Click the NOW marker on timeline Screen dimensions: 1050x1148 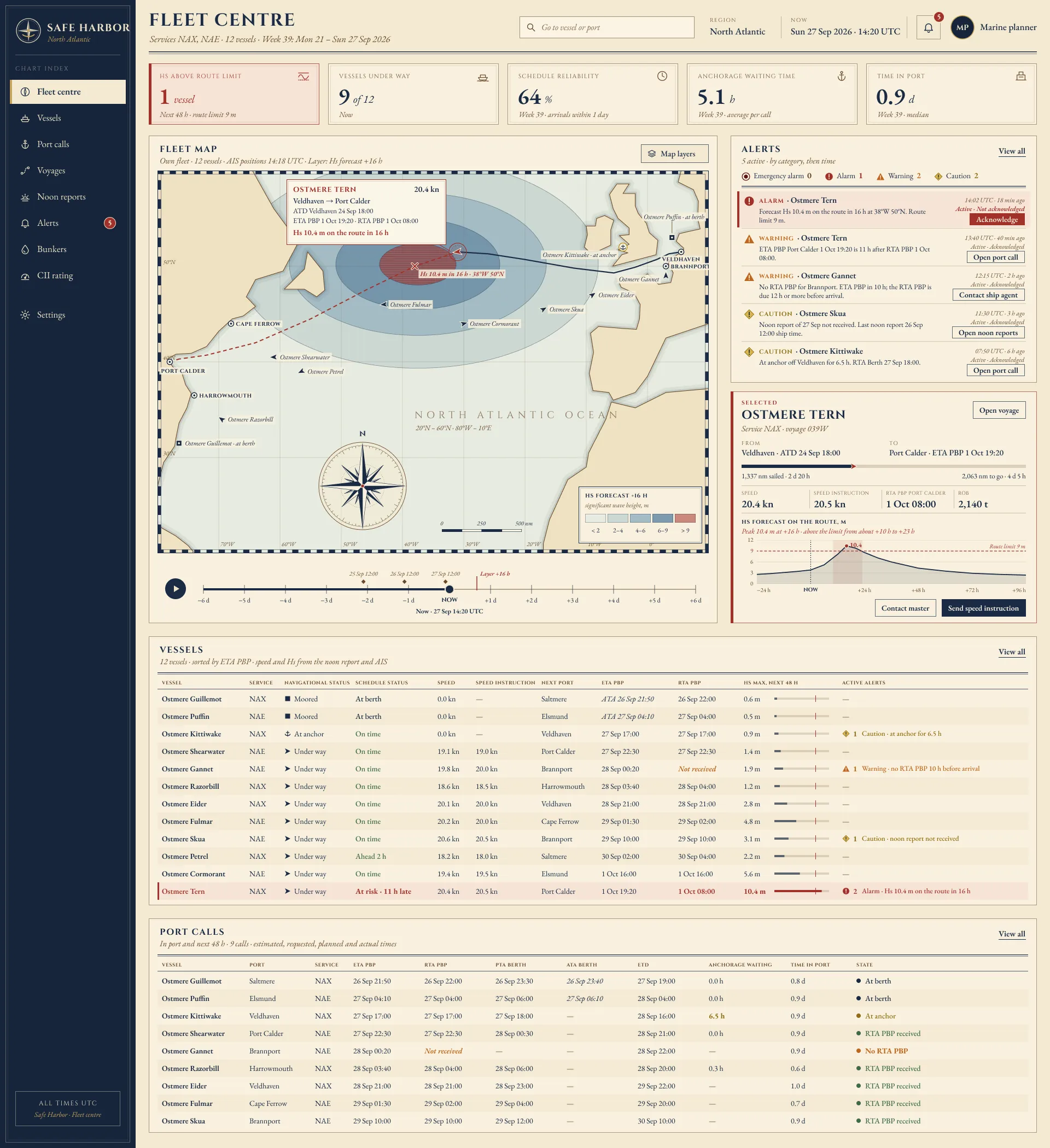[x=450, y=589]
